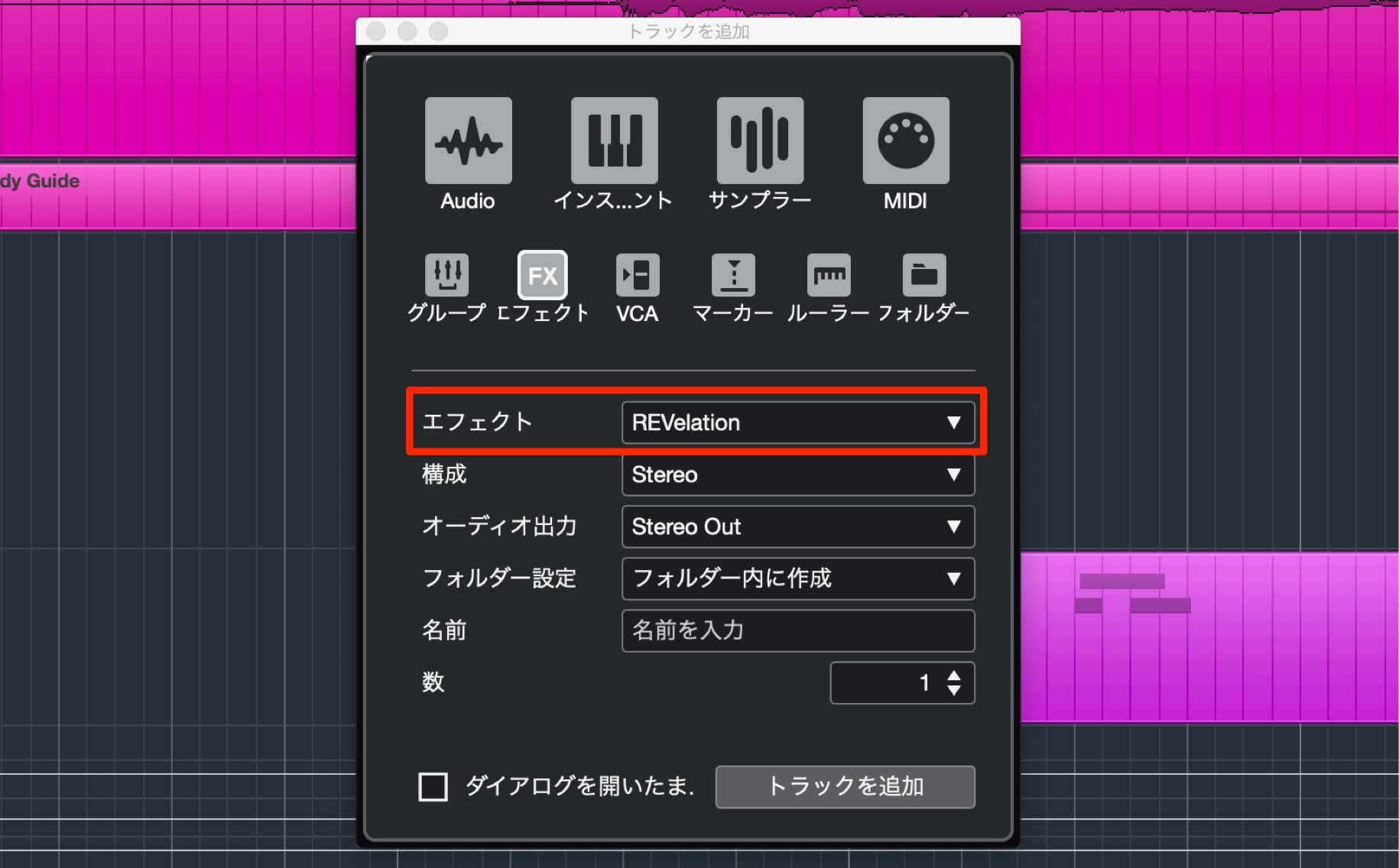Screen dimensions: 1399x868
Task: Click the MIDI notes in purple clip
Action: click(1132, 594)
